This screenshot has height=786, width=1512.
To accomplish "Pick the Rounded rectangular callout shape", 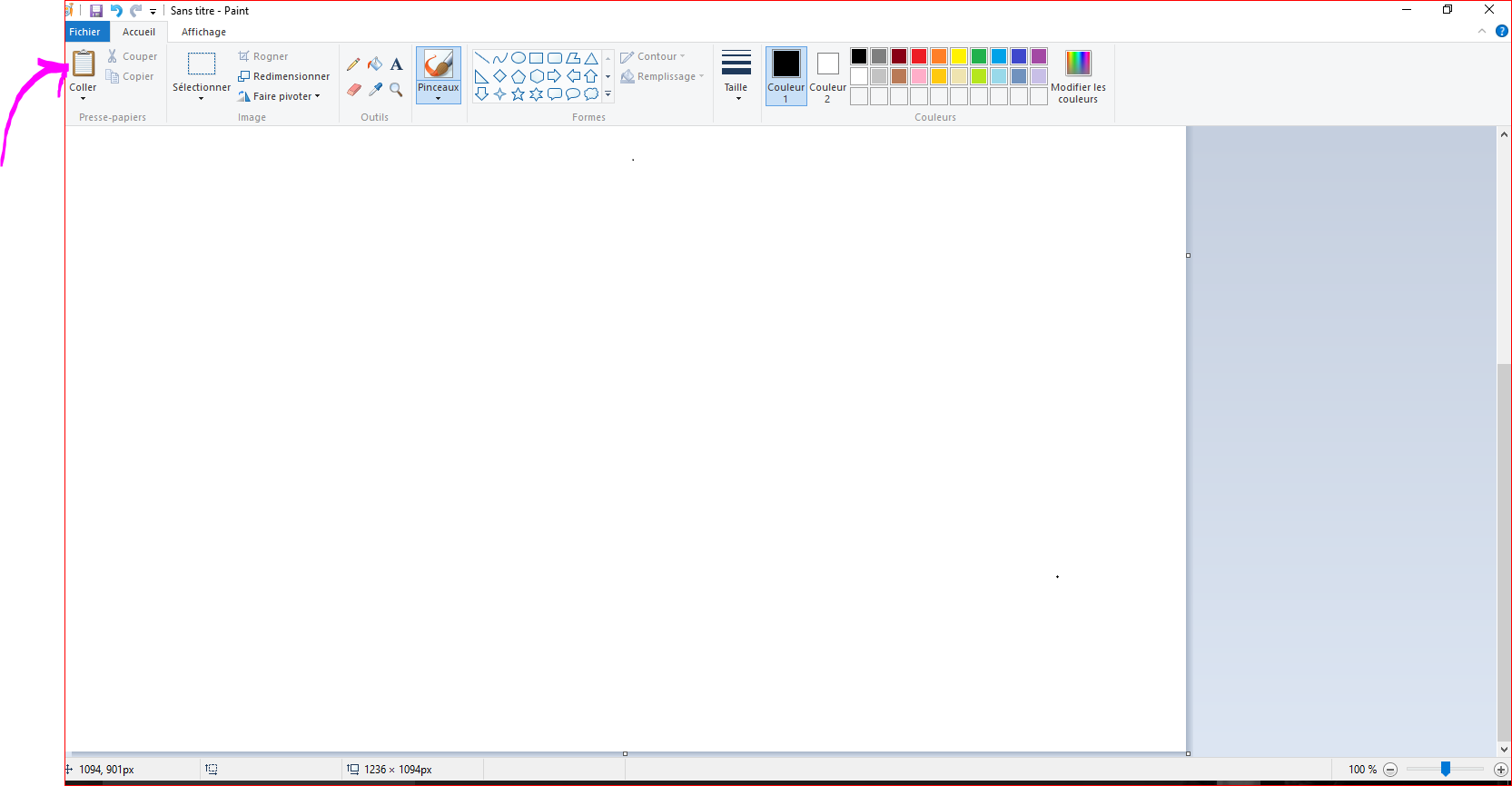I will (555, 93).
